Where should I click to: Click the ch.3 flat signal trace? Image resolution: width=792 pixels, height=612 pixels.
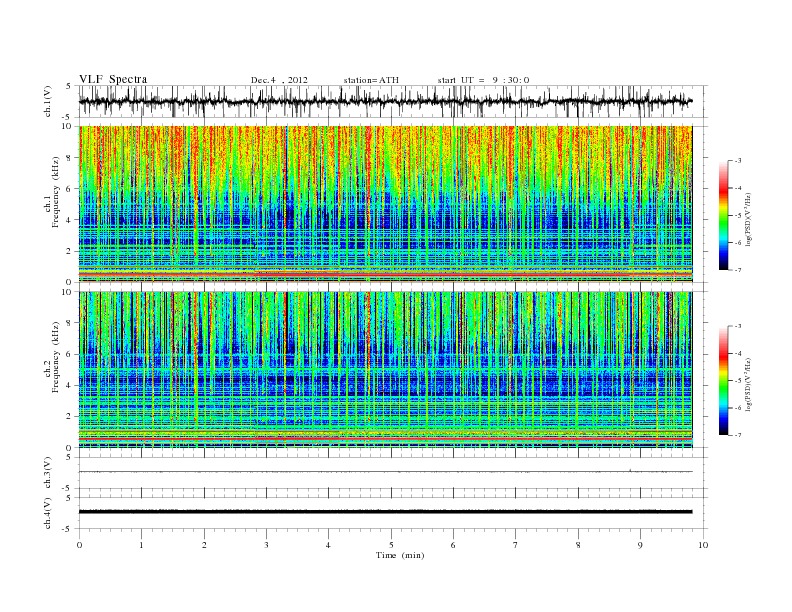(x=385, y=472)
